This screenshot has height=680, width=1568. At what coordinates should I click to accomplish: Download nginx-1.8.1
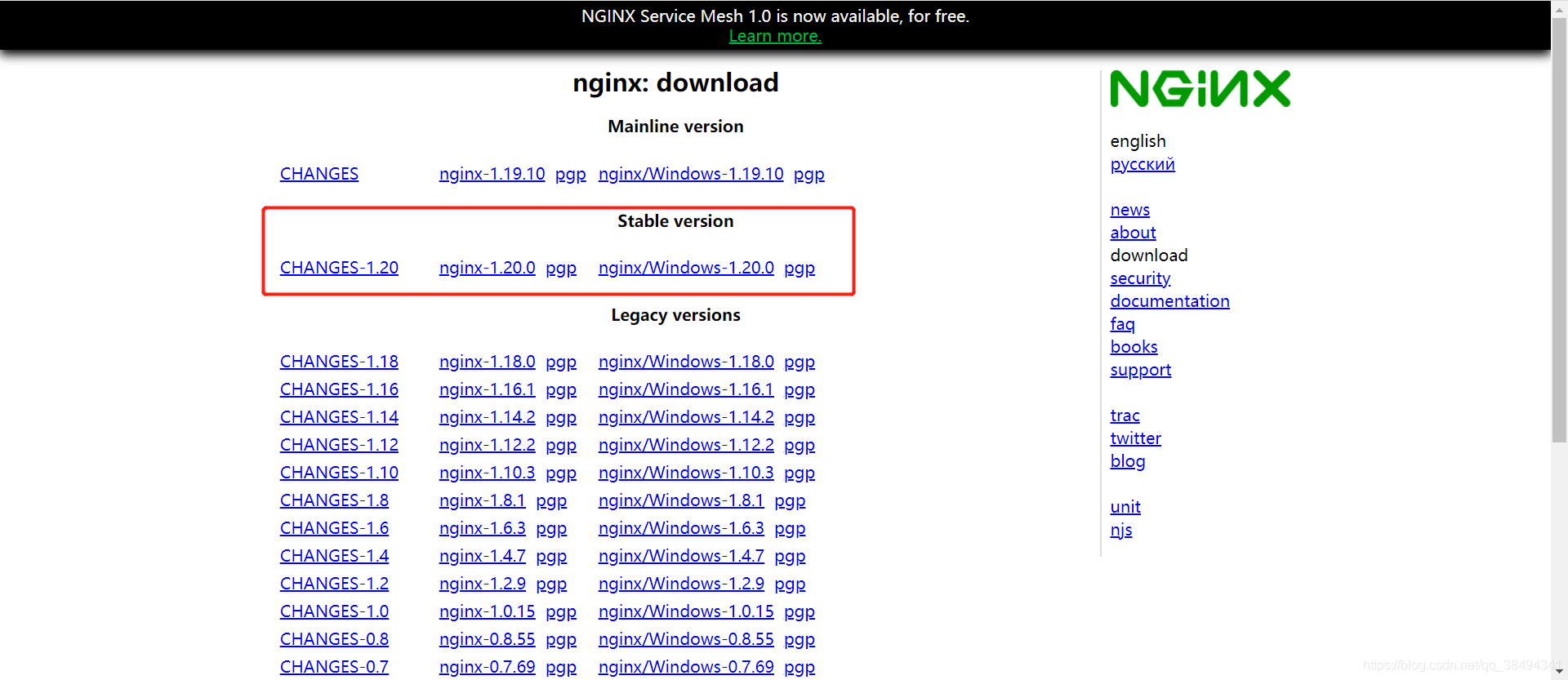(x=482, y=500)
